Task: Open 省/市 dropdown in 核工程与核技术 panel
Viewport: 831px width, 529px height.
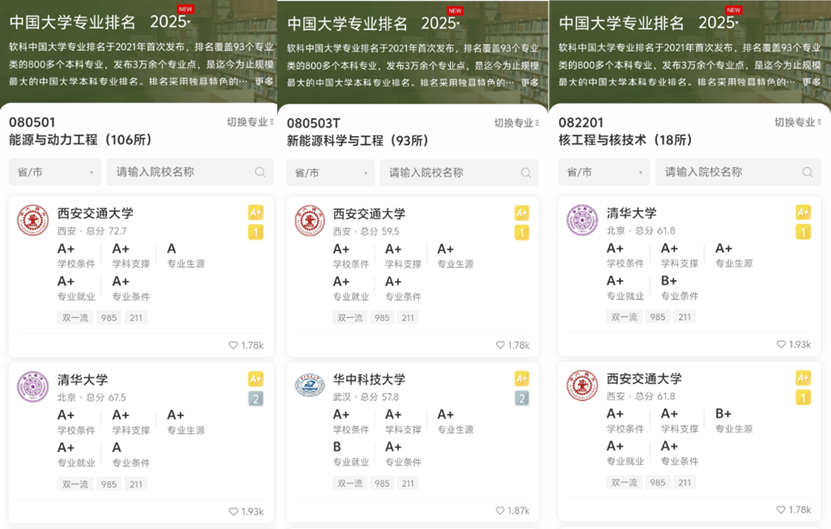Action: point(603,172)
